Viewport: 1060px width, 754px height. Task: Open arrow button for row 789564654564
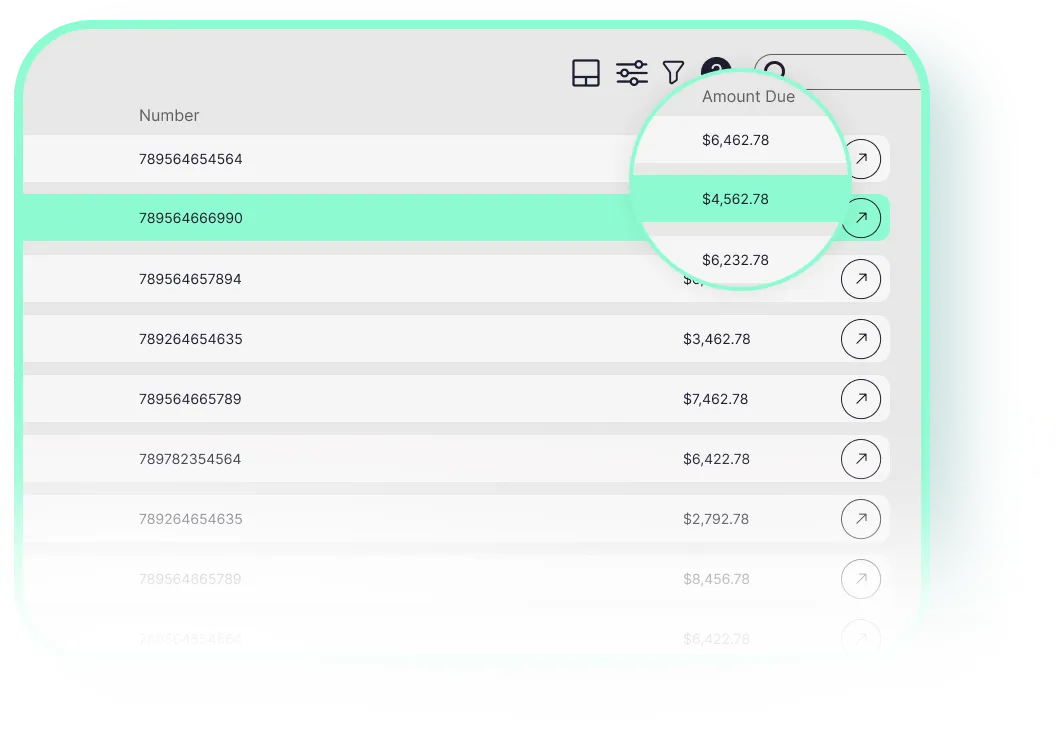(x=861, y=159)
